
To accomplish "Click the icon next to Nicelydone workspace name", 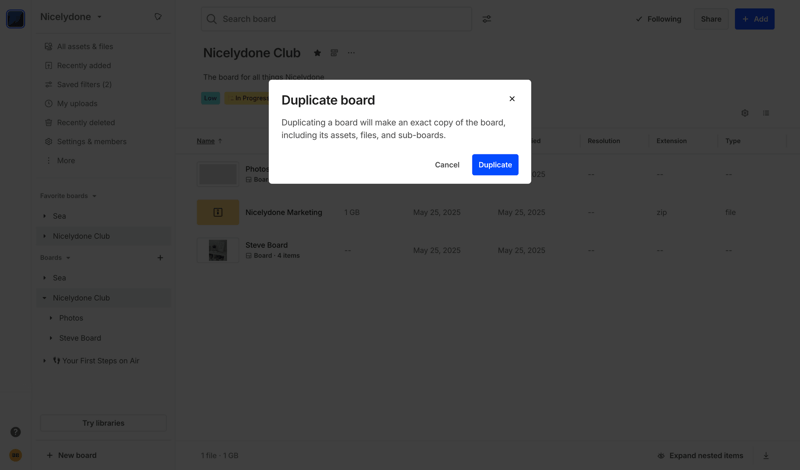I will 158,17.
